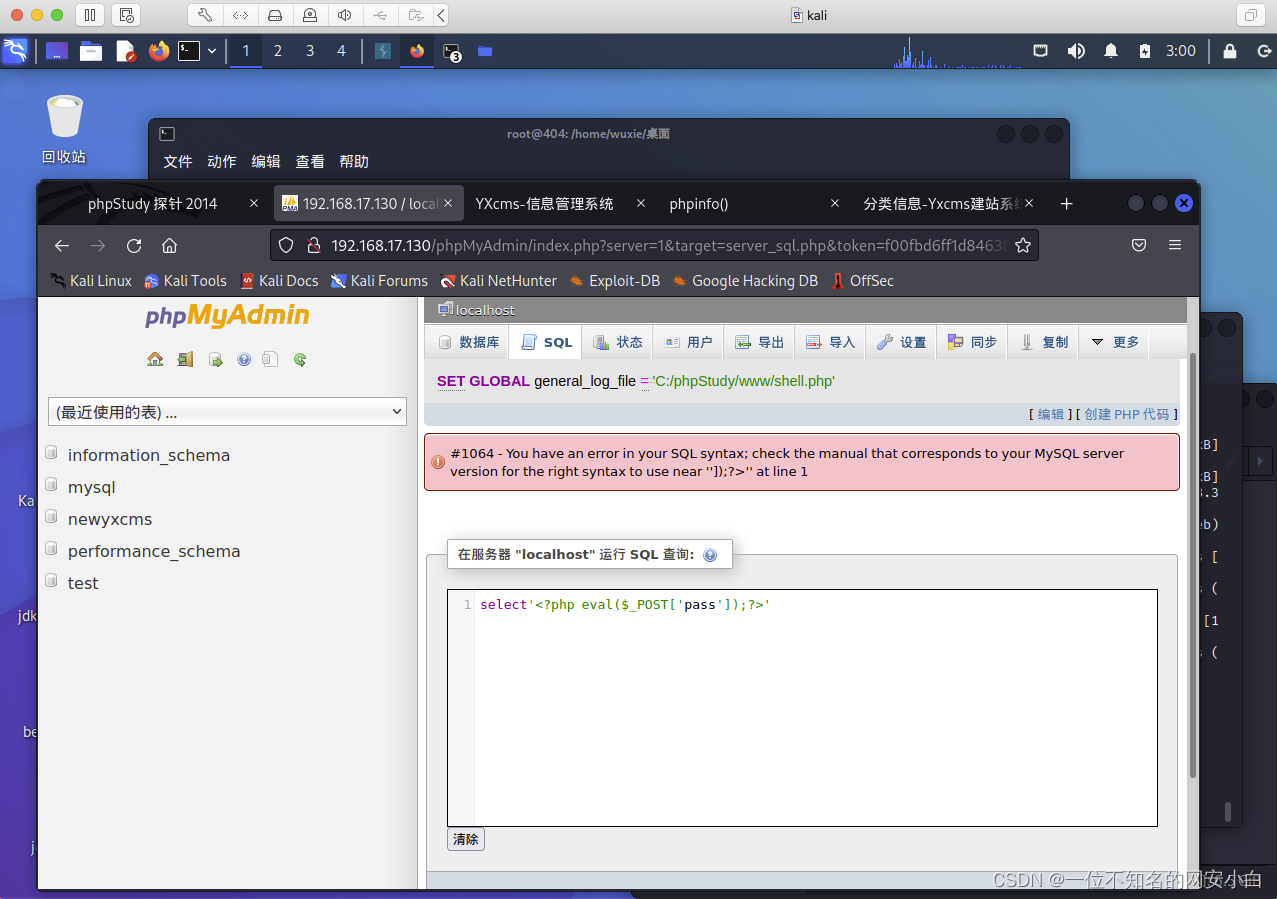Click the help icon beside SQL query legend
Image resolution: width=1277 pixels, height=899 pixels.
click(710, 555)
